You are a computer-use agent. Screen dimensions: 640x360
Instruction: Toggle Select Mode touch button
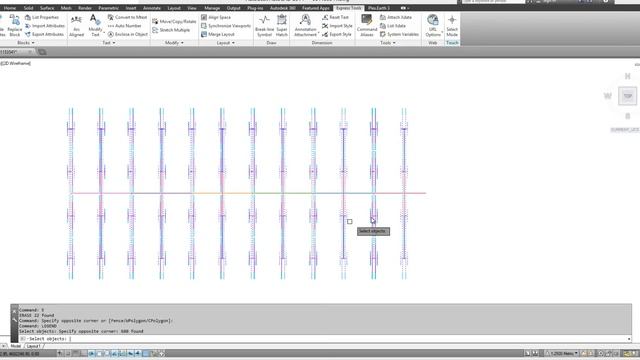click(x=452, y=25)
